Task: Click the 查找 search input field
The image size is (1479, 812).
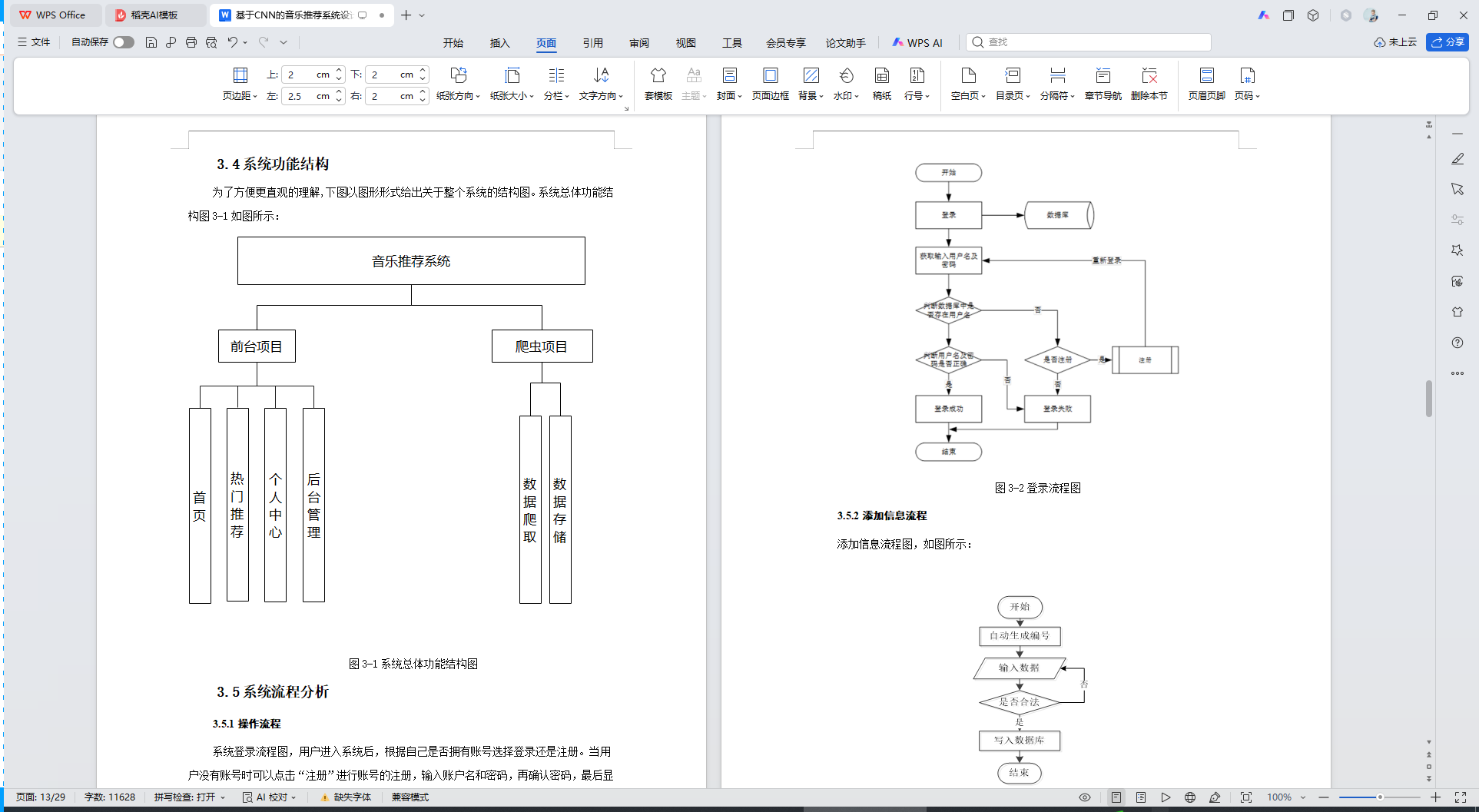Action: tap(1089, 42)
